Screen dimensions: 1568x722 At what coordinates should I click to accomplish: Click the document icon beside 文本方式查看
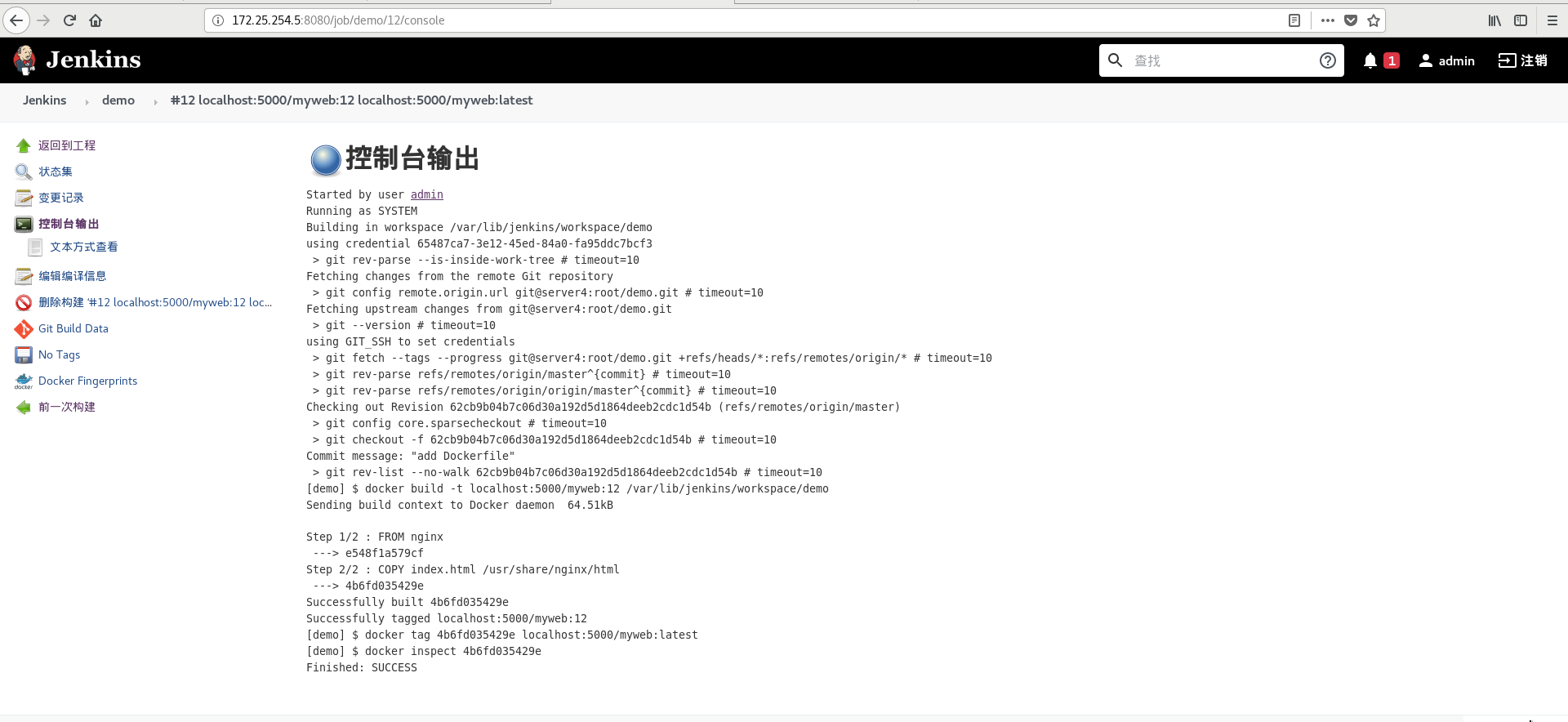click(35, 247)
